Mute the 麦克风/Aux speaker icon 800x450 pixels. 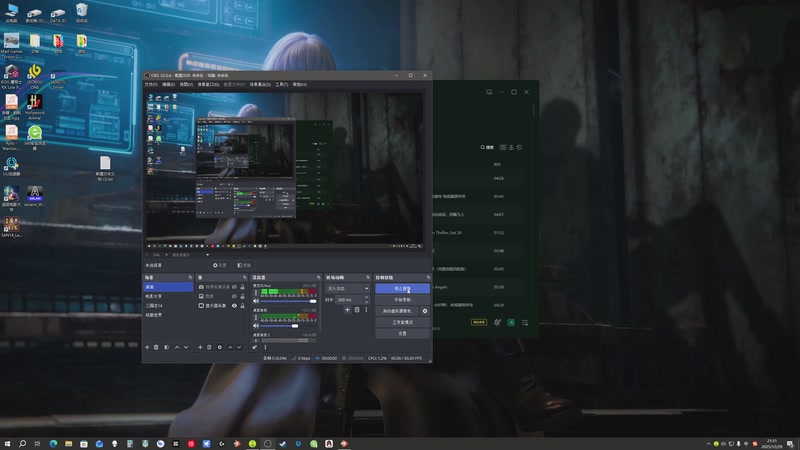tap(256, 301)
